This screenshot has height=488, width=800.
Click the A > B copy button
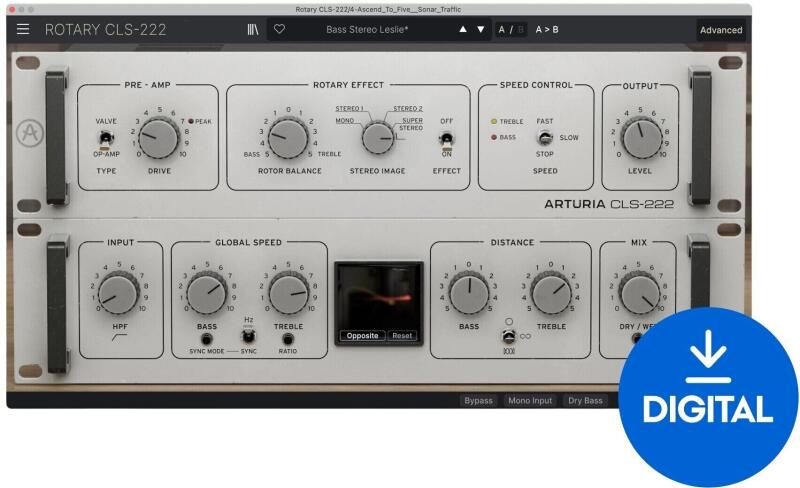coord(547,30)
